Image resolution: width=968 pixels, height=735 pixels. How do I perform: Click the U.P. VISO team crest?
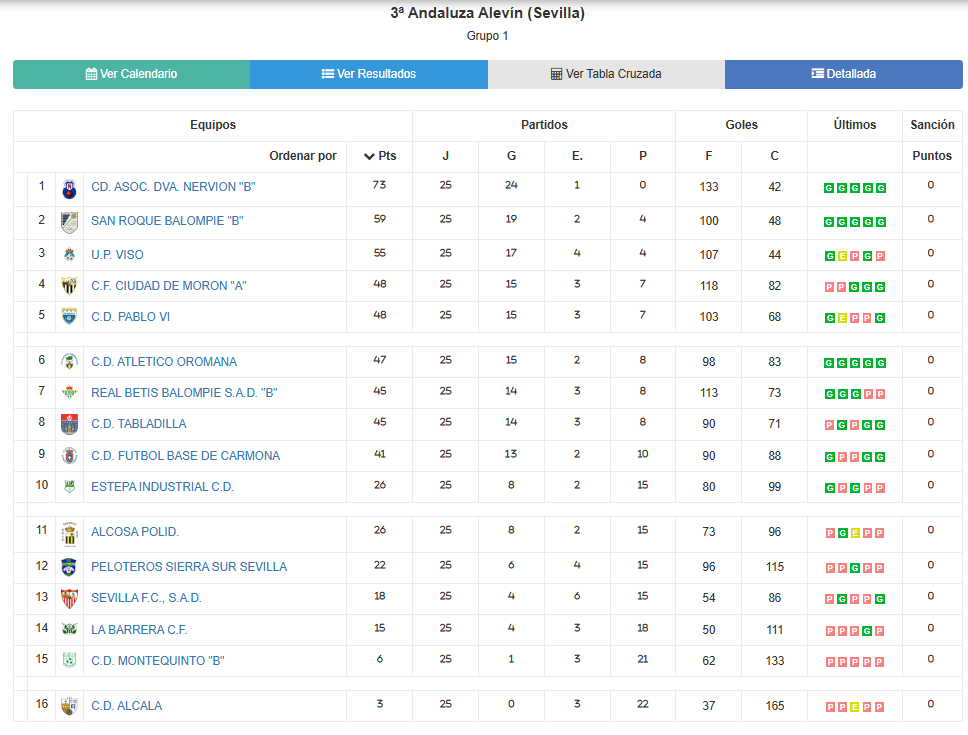(70, 254)
